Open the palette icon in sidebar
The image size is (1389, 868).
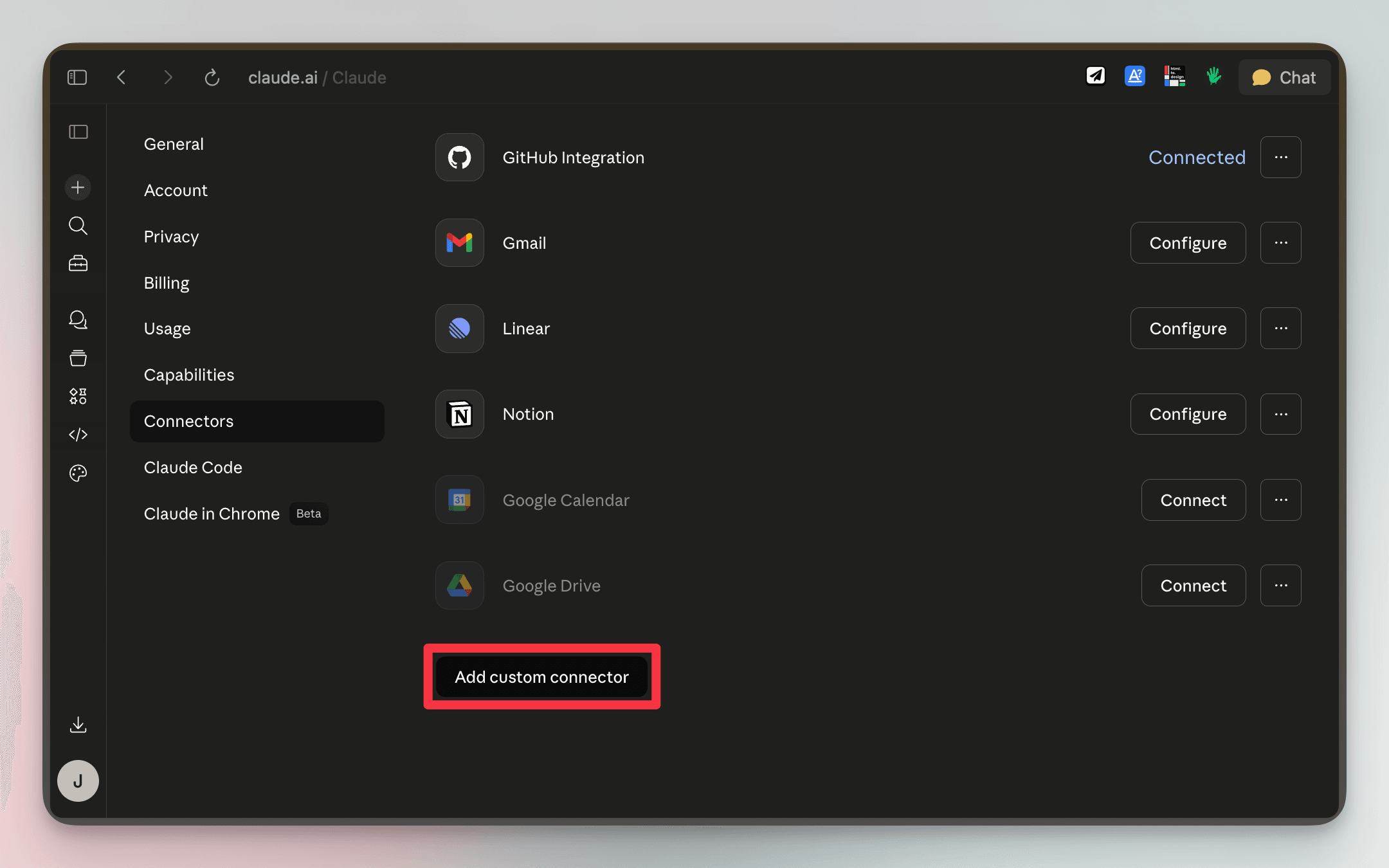tap(78, 473)
